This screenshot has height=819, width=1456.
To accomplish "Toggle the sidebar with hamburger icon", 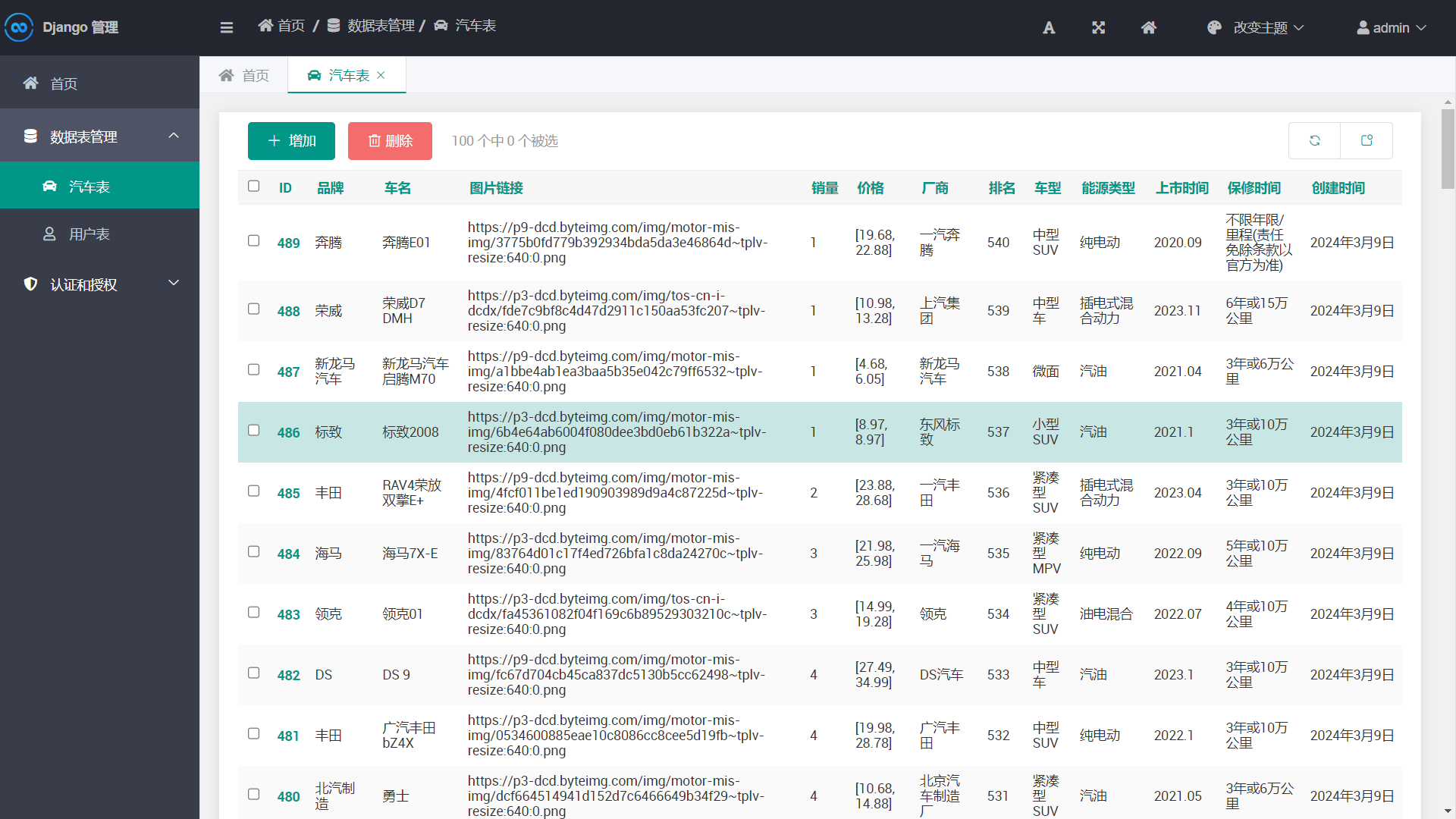I will [226, 27].
